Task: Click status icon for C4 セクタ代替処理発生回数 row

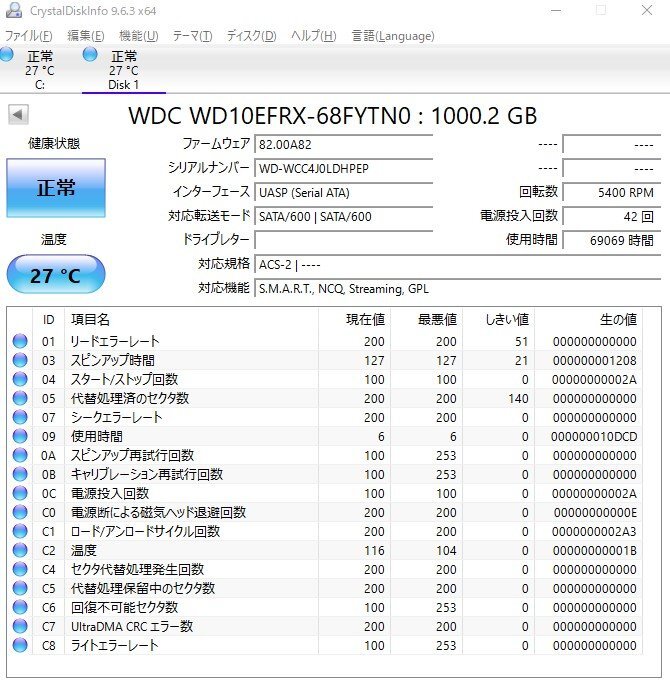Action: click(20, 569)
